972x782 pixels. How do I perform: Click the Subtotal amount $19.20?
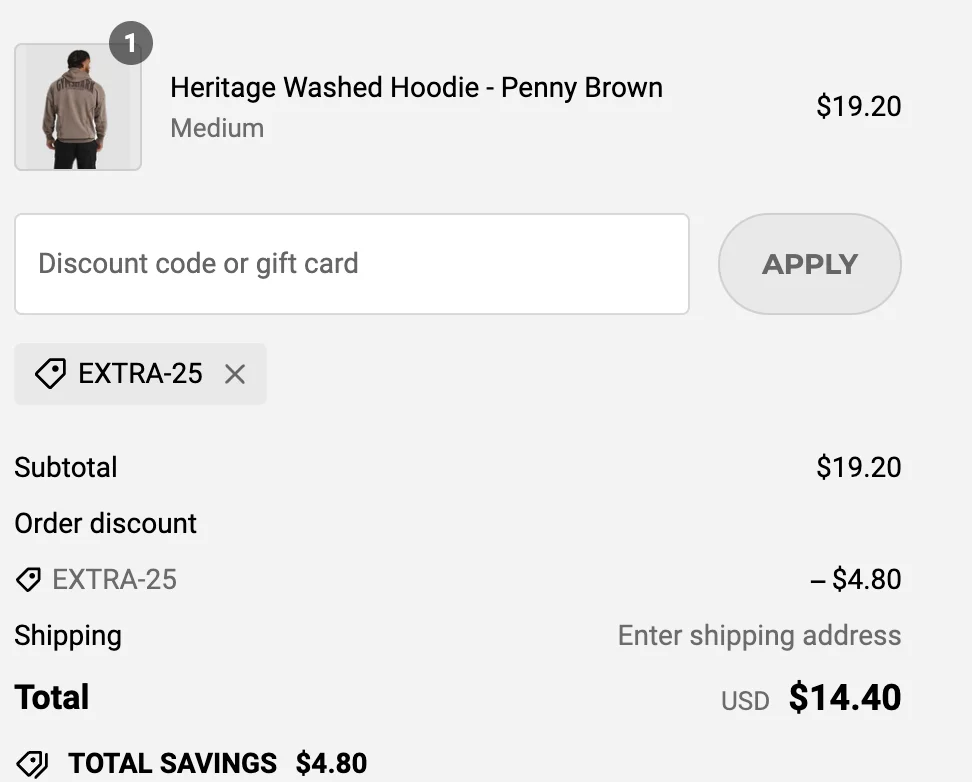pyautogui.click(x=859, y=467)
